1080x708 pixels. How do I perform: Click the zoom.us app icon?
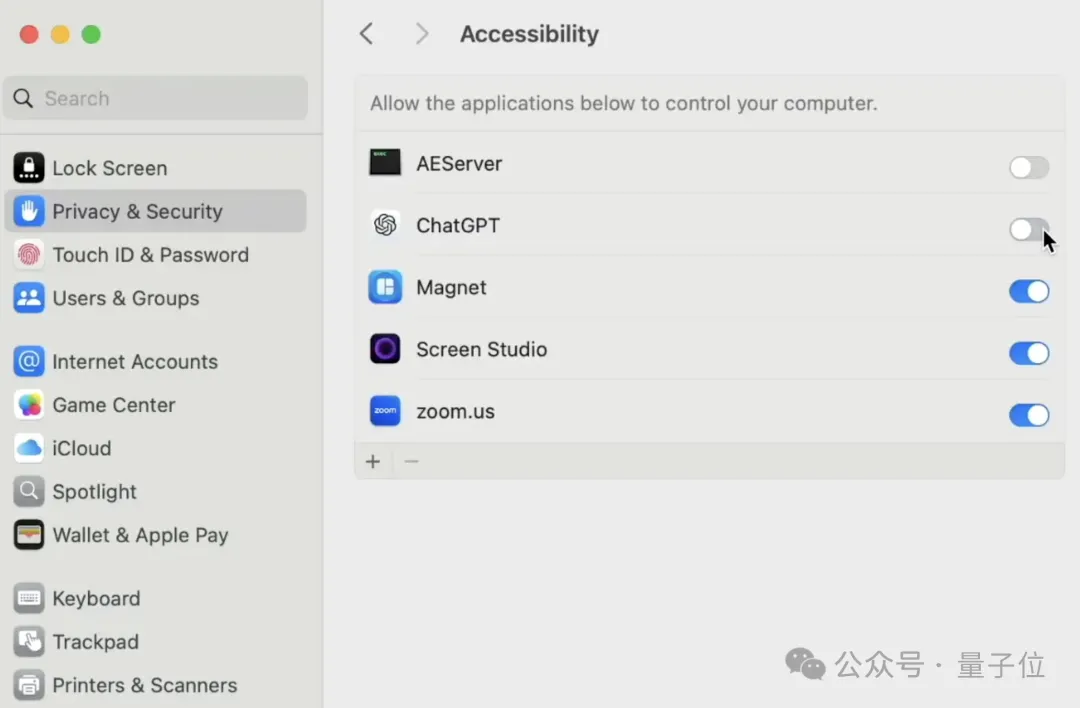point(385,411)
